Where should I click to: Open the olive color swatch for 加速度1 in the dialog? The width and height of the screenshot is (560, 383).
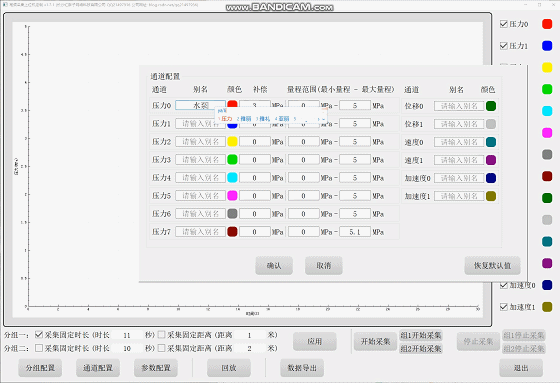[491, 196]
